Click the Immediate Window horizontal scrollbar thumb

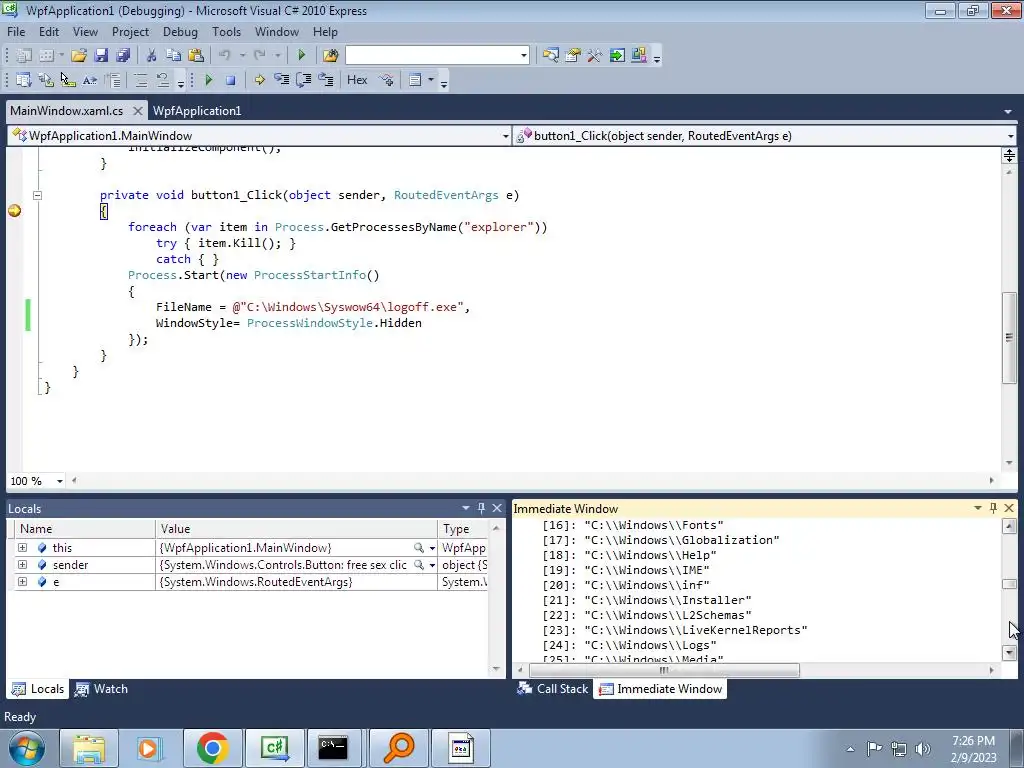[664, 671]
